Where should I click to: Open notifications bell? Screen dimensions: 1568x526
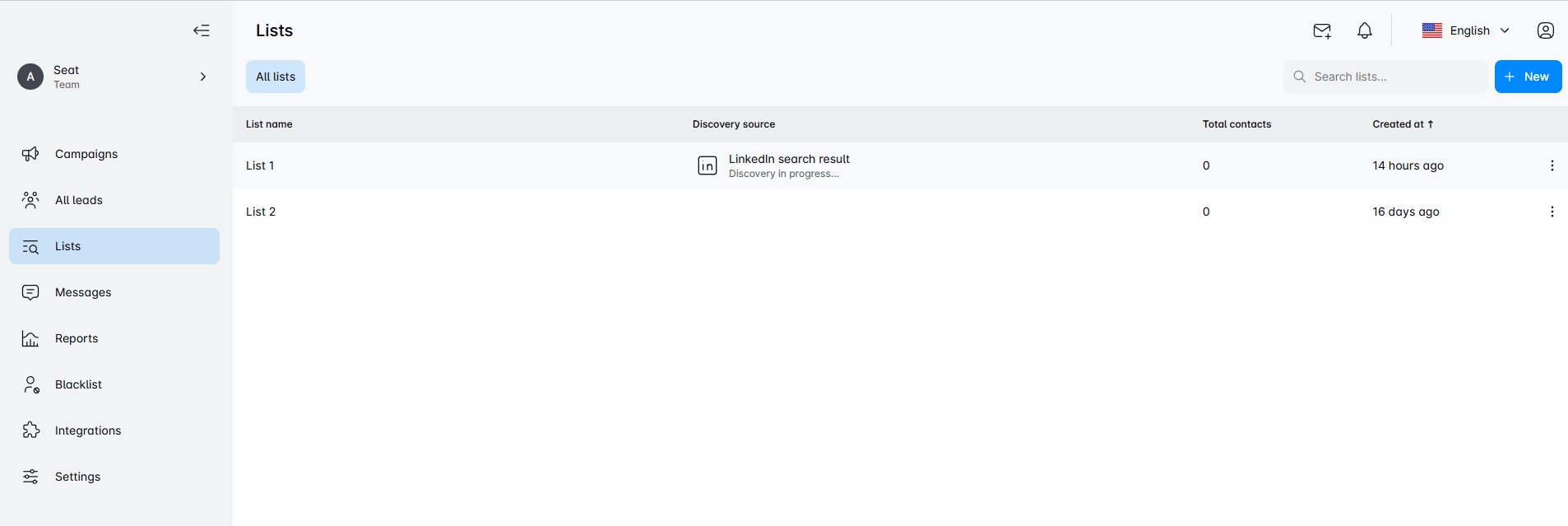click(1365, 30)
